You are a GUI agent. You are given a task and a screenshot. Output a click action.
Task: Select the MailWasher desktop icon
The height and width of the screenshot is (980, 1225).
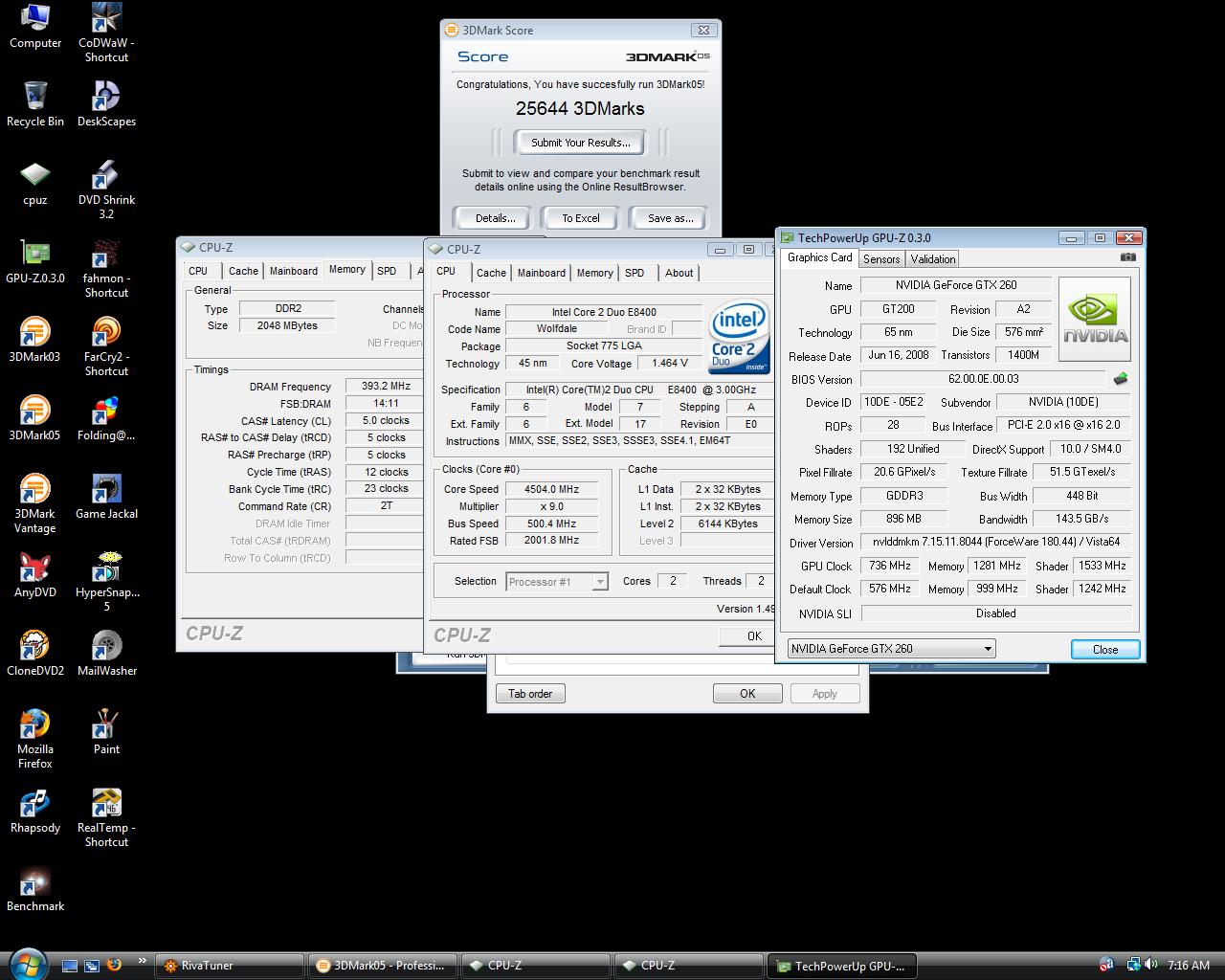(x=106, y=654)
